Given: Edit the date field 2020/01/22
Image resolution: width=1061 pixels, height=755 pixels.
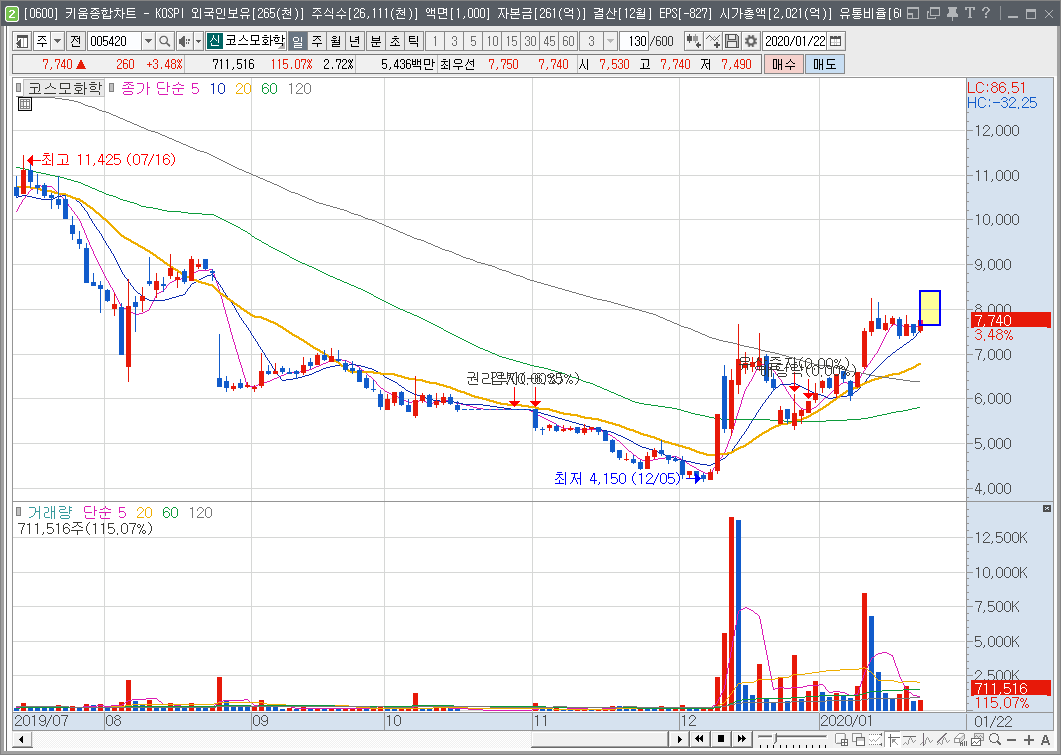Looking at the screenshot, I should coord(795,41).
